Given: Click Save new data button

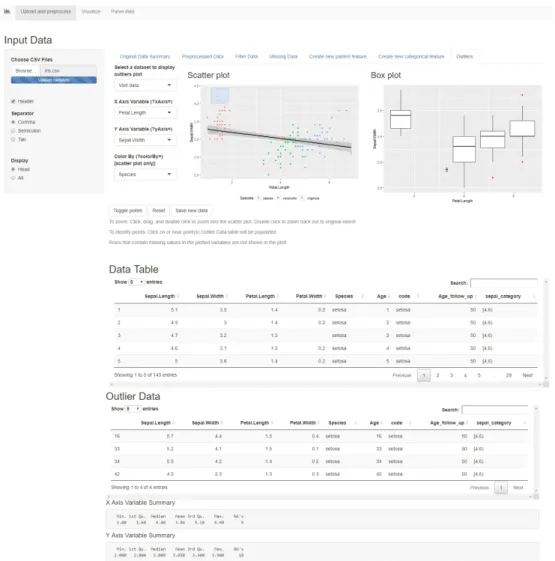Looking at the screenshot, I should point(191,210).
